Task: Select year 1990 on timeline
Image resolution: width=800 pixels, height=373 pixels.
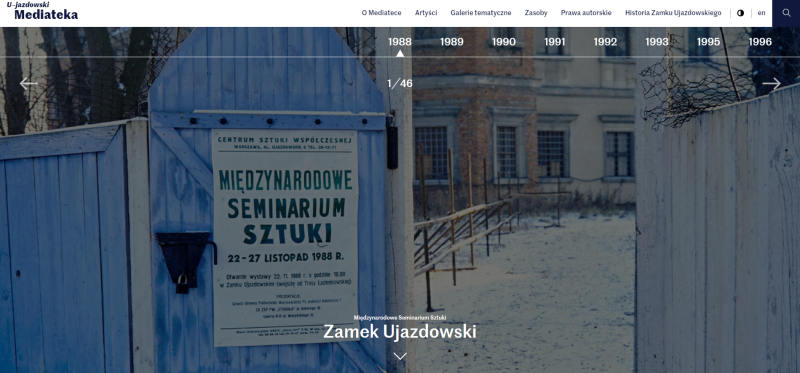Action: [x=504, y=42]
